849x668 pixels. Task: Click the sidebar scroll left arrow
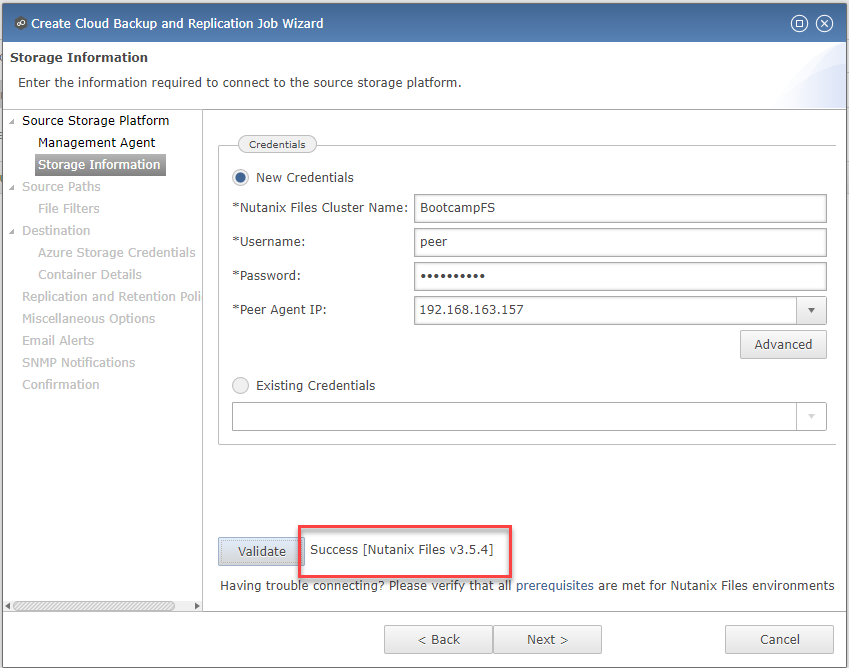pos(8,606)
